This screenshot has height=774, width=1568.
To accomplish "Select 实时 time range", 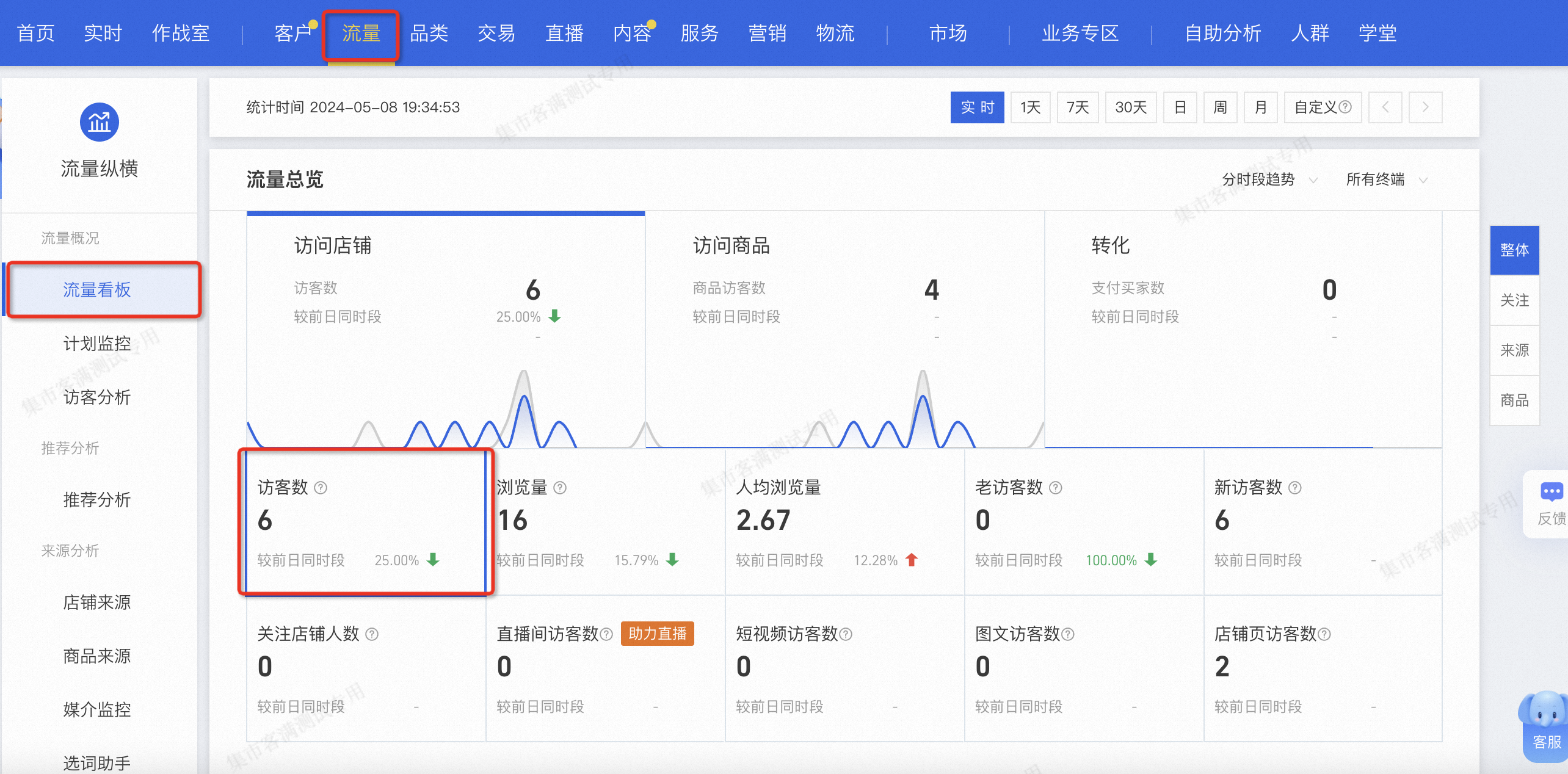I will (978, 107).
